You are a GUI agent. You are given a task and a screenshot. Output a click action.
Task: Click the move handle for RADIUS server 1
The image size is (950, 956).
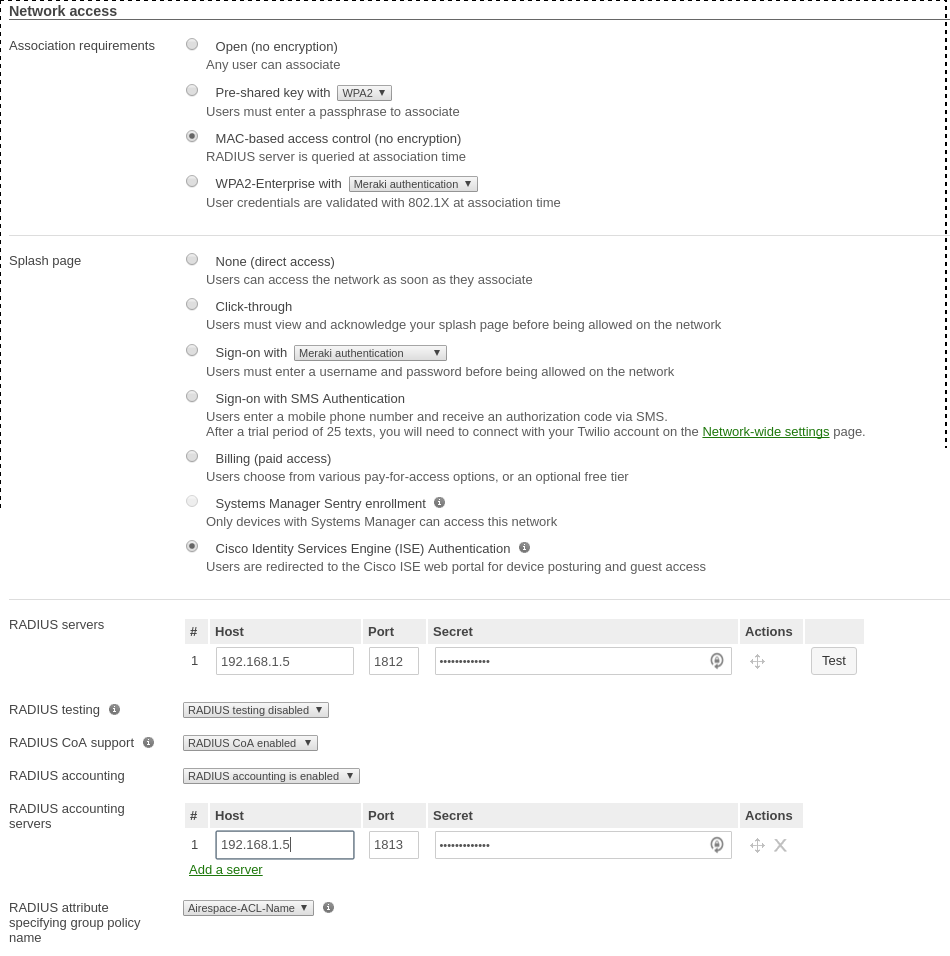757,661
